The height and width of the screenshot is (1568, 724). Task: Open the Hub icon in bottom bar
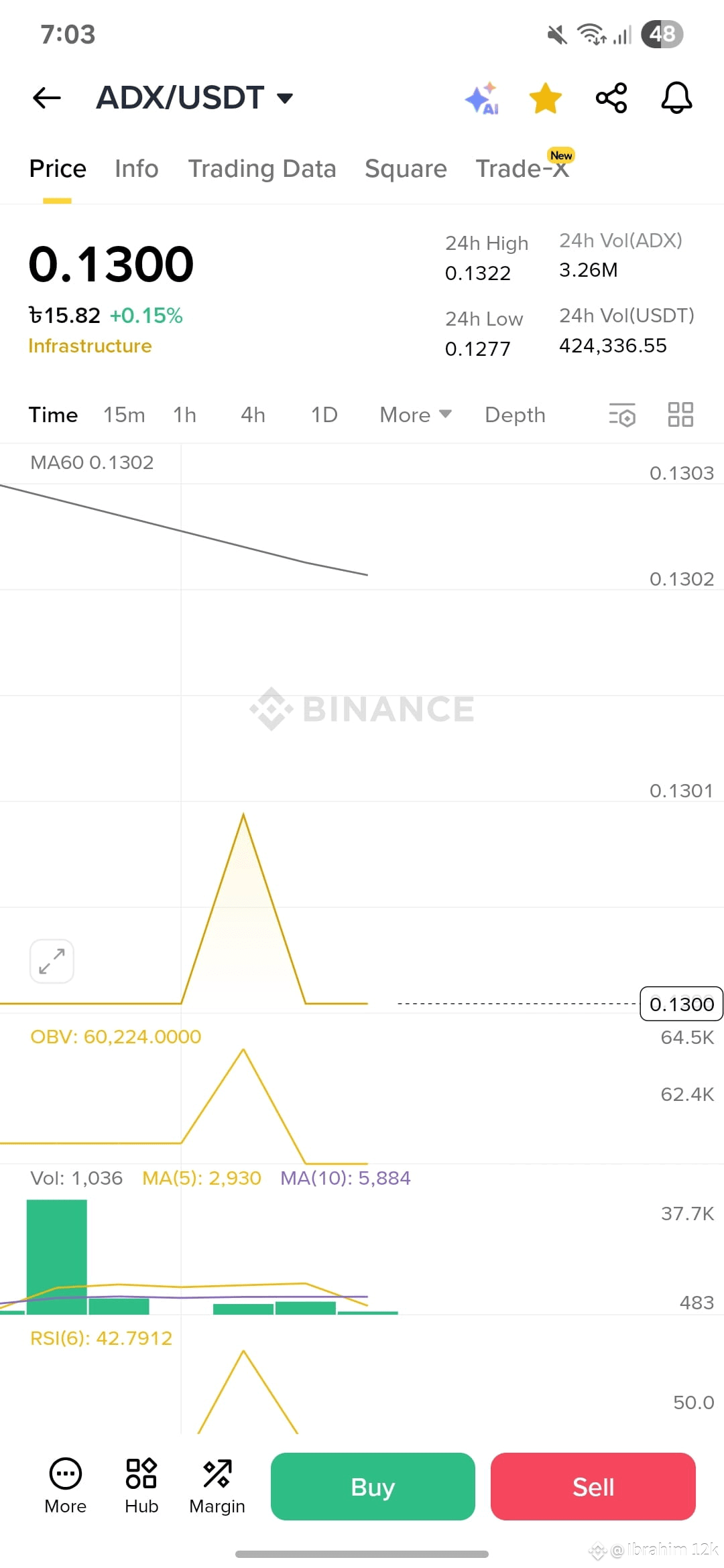point(141,1486)
